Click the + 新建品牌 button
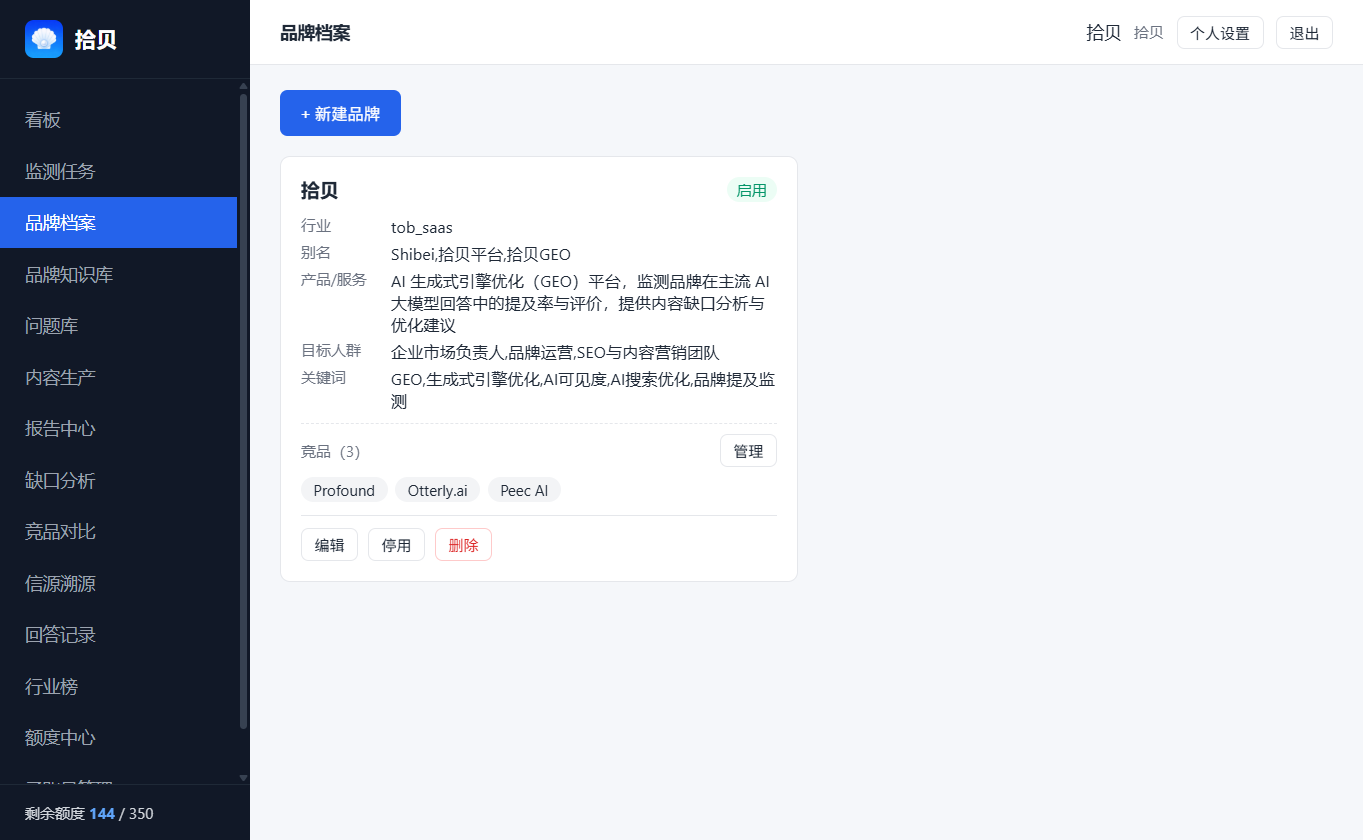 [340, 113]
